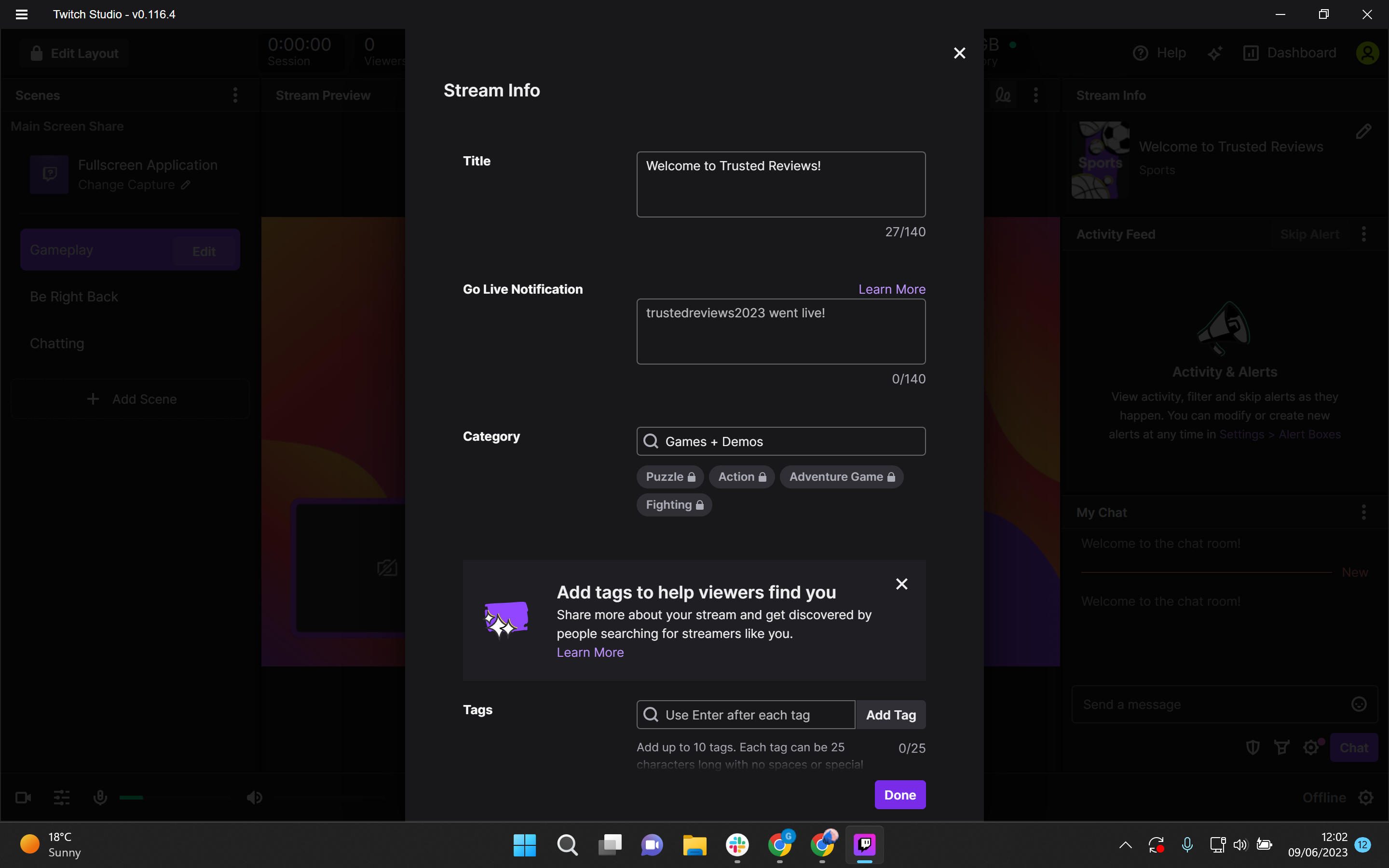
Task: Click the chat moderation shield icon
Action: pyautogui.click(x=1253, y=747)
